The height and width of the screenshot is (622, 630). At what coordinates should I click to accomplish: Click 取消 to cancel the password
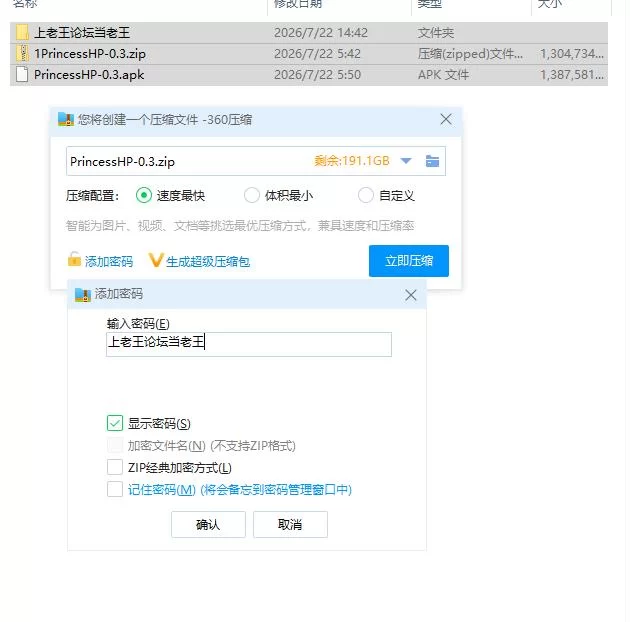290,524
